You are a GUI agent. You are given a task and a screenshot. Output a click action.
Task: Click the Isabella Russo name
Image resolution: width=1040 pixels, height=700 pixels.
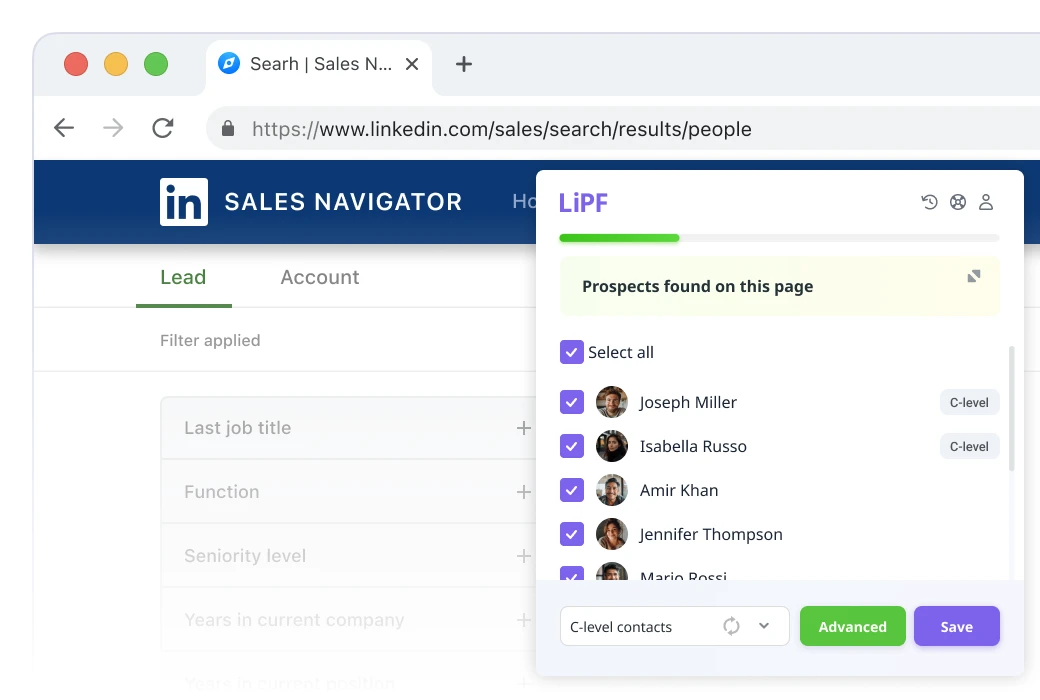693,447
